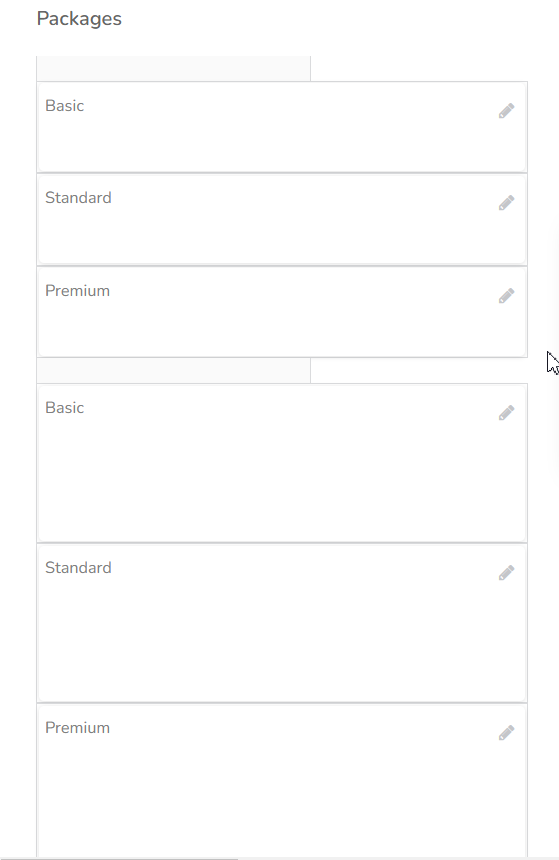Click pencil icon on the upper Standard package
559x860 pixels.
(x=506, y=203)
